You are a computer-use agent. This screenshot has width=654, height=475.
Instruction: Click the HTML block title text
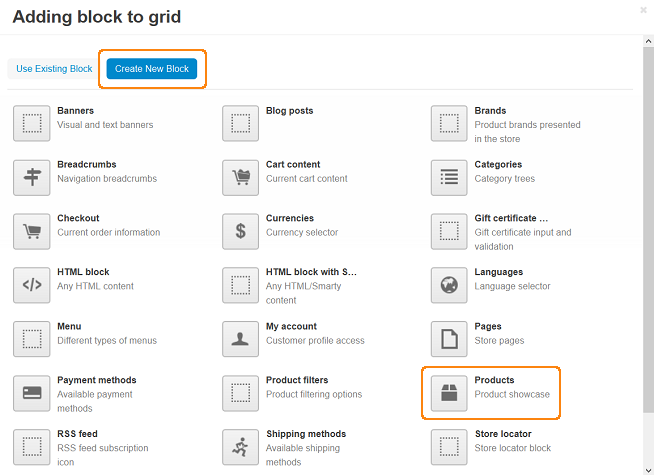83,272
